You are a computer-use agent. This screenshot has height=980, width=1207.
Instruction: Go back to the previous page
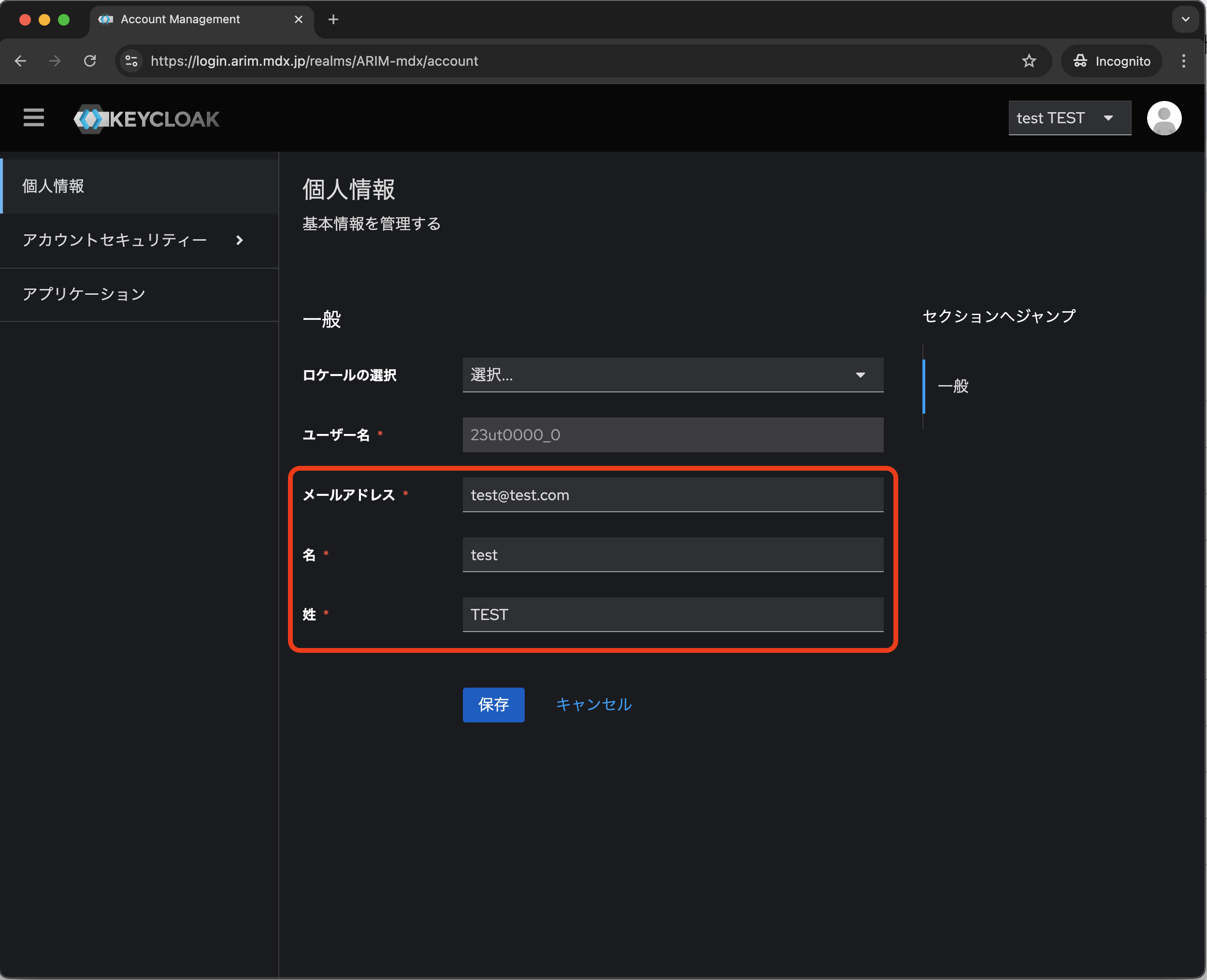click(x=21, y=61)
